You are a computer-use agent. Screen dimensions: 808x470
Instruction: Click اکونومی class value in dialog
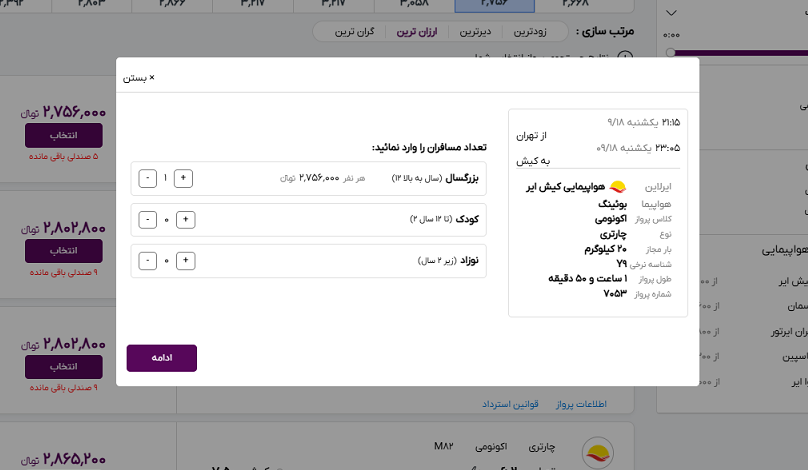(611, 219)
